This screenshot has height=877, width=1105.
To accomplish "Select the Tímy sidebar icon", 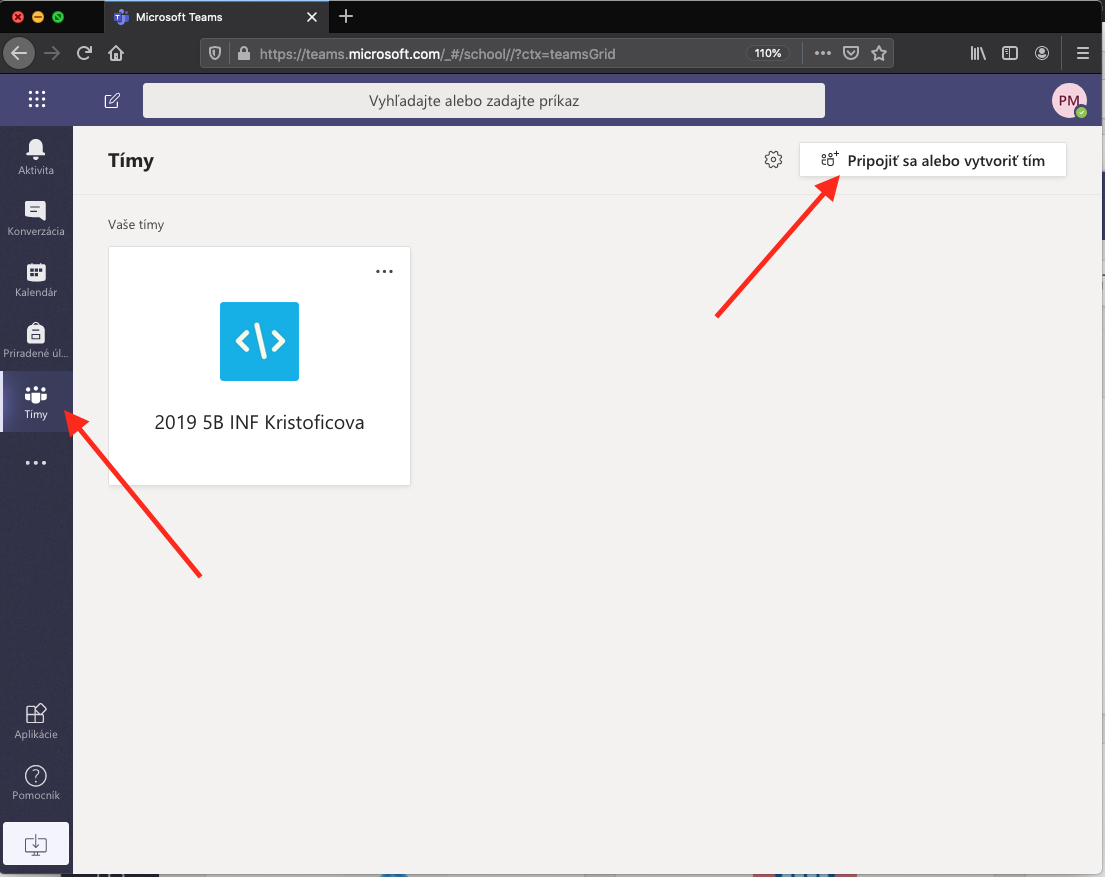I will 36,401.
